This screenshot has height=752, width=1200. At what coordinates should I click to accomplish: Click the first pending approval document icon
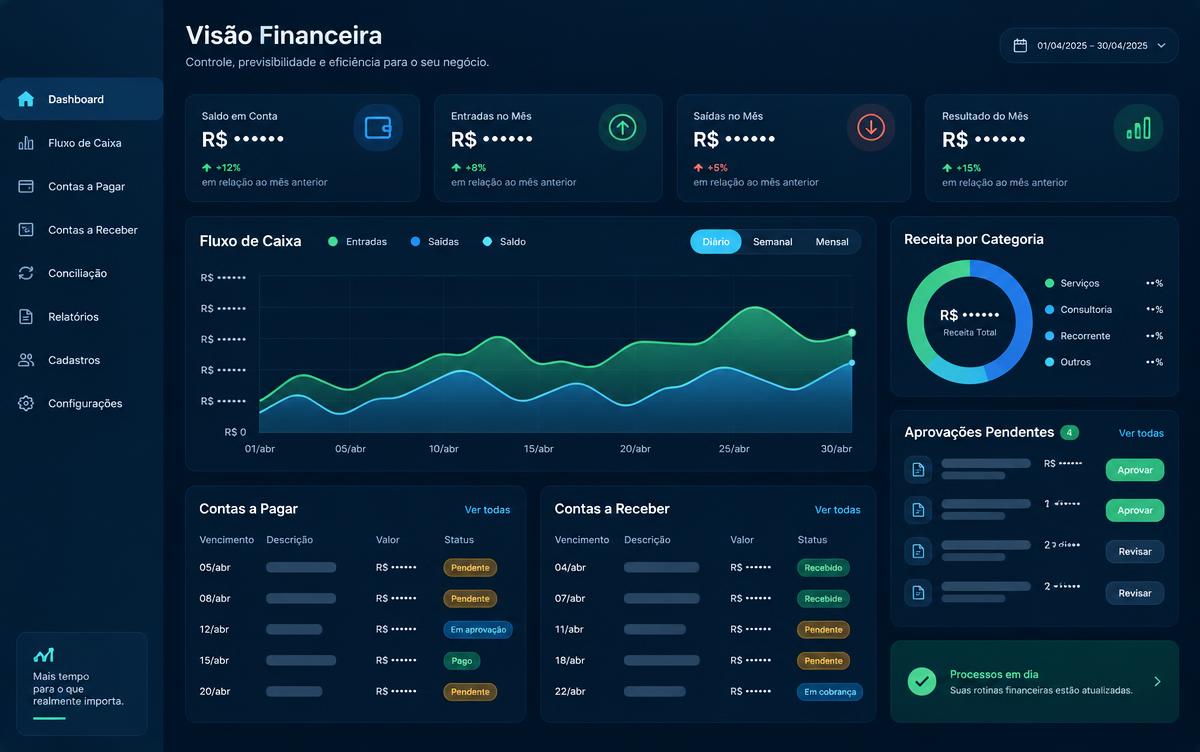[918, 469]
